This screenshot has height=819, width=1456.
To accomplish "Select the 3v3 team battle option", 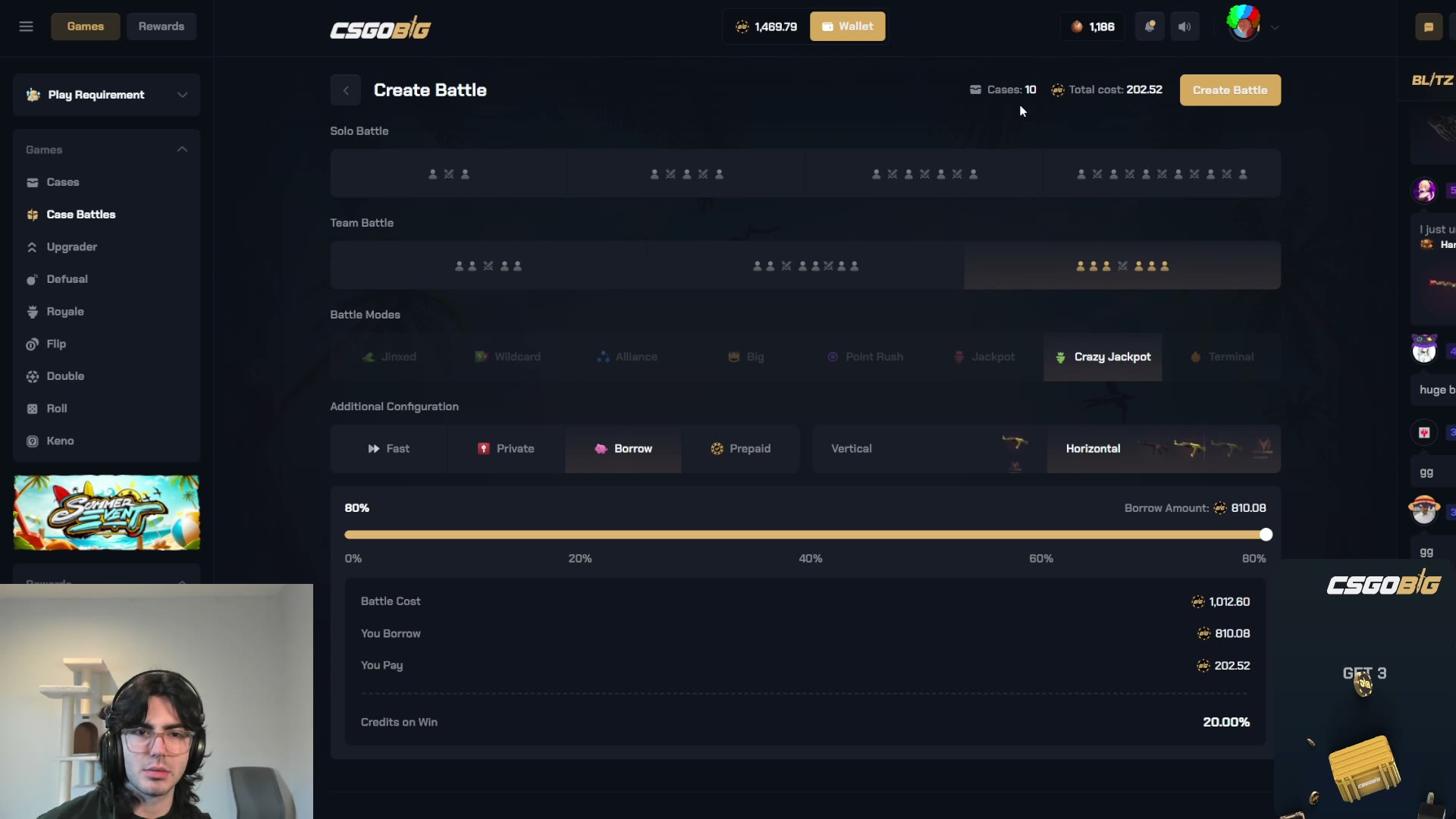I will (1122, 266).
